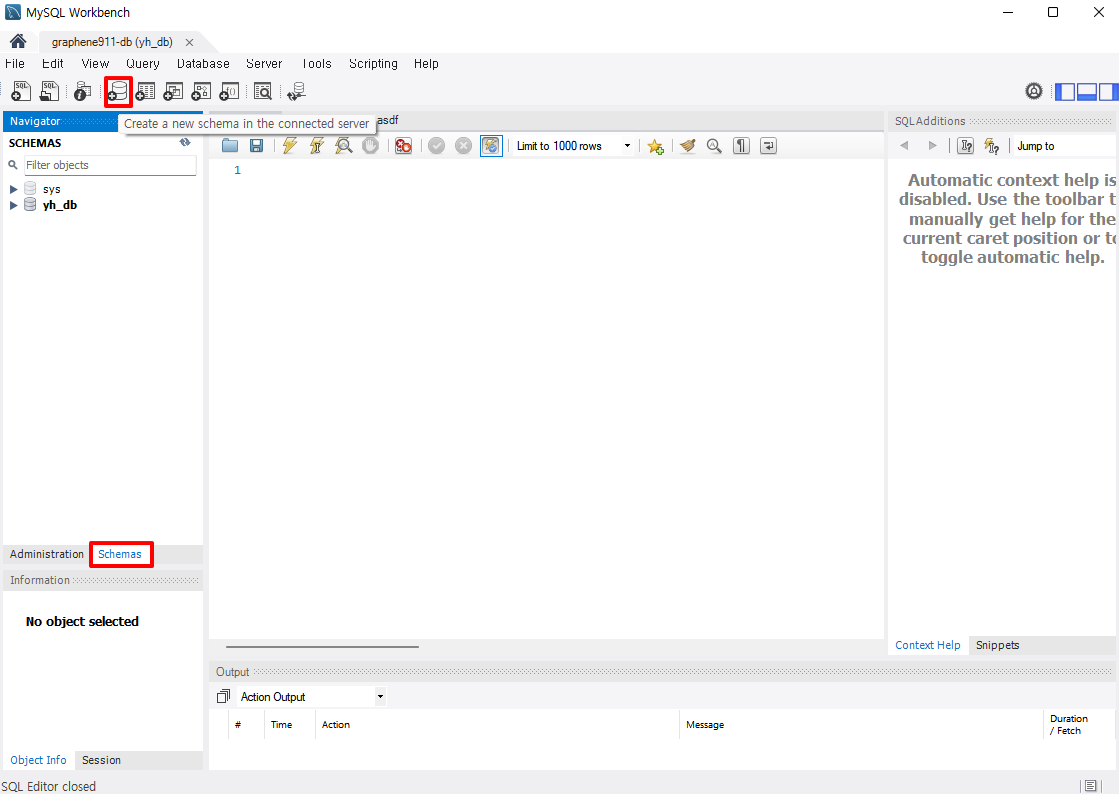Image resolution: width=1119 pixels, height=794 pixels.
Task: Stop the running query icon
Action: tap(370, 146)
